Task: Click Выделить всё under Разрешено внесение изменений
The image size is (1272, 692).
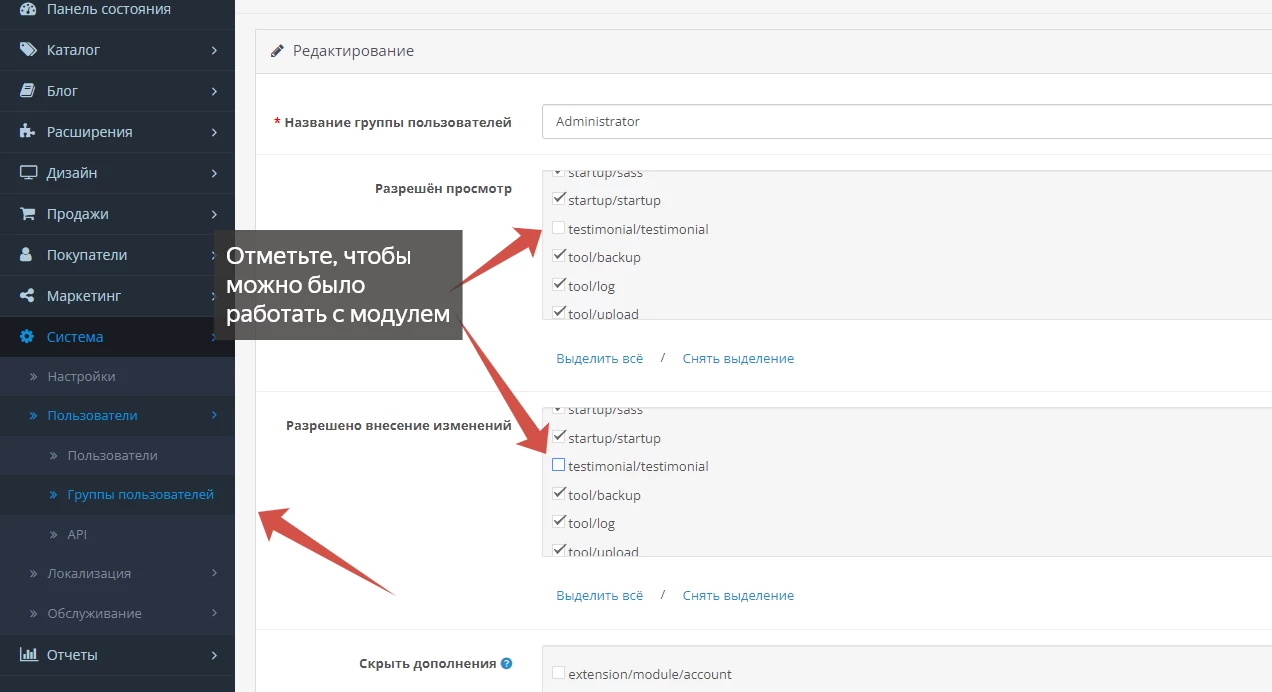Action: 599,595
